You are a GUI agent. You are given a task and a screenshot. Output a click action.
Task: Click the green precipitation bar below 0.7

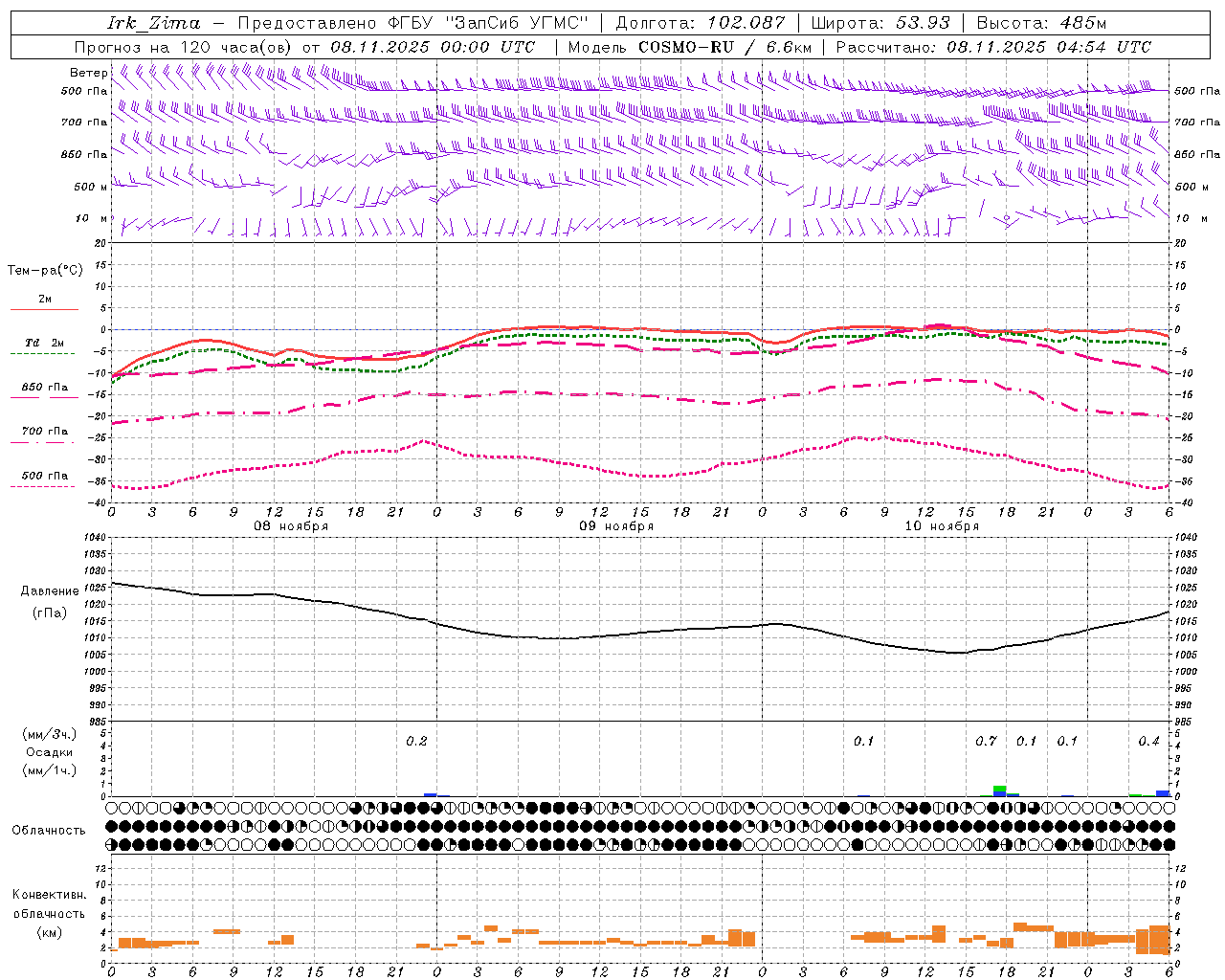pos(999,790)
